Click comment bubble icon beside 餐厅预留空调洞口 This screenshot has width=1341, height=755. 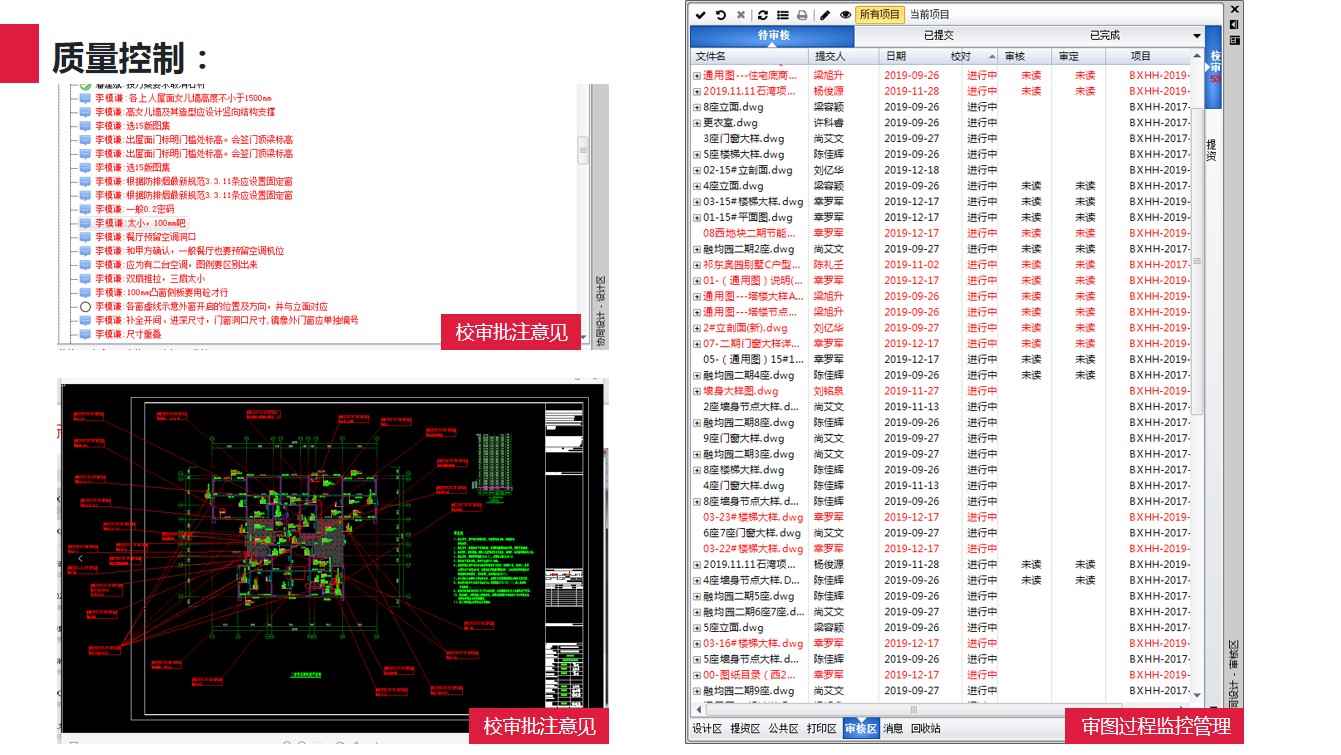85,237
